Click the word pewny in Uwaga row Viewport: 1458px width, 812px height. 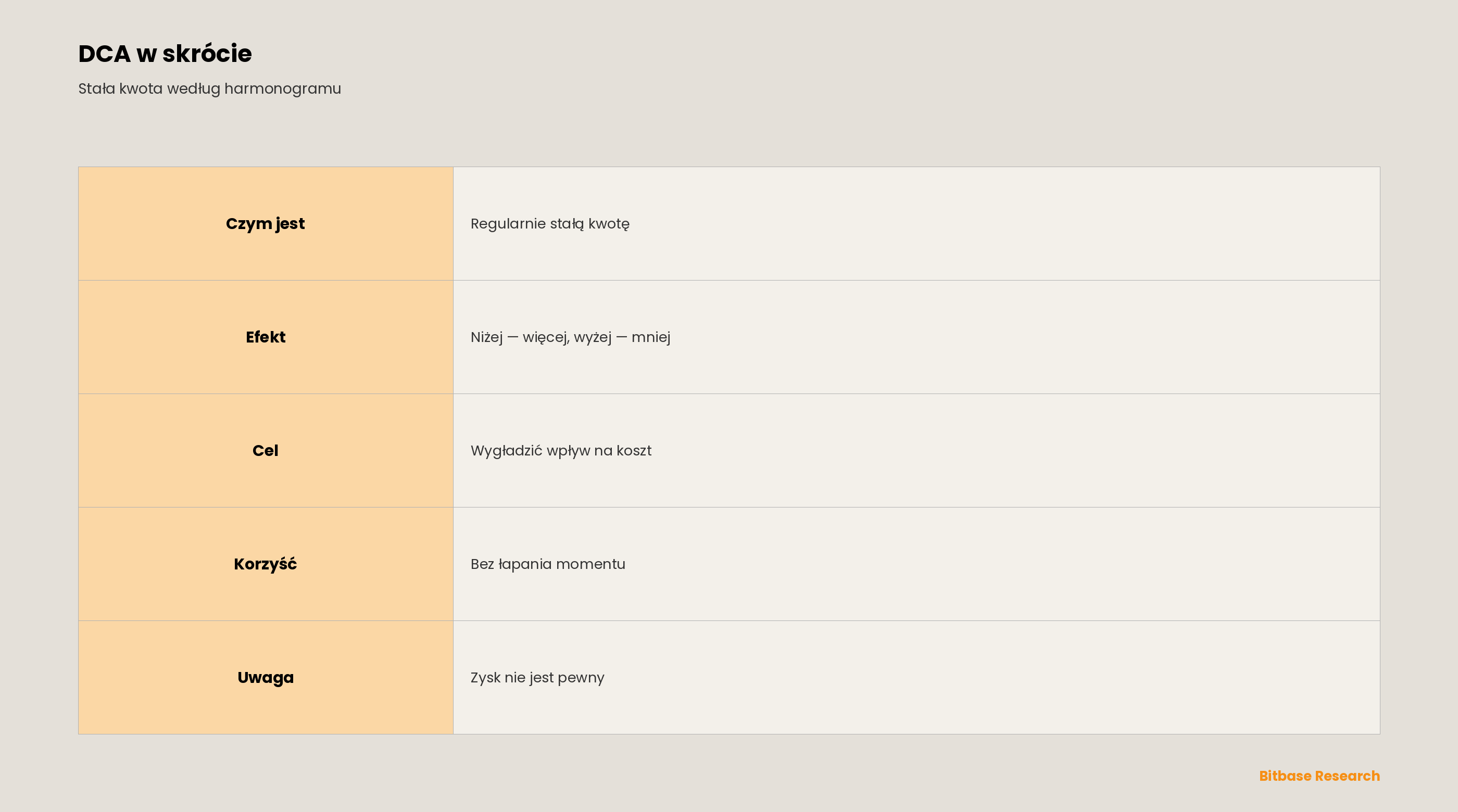(x=581, y=678)
